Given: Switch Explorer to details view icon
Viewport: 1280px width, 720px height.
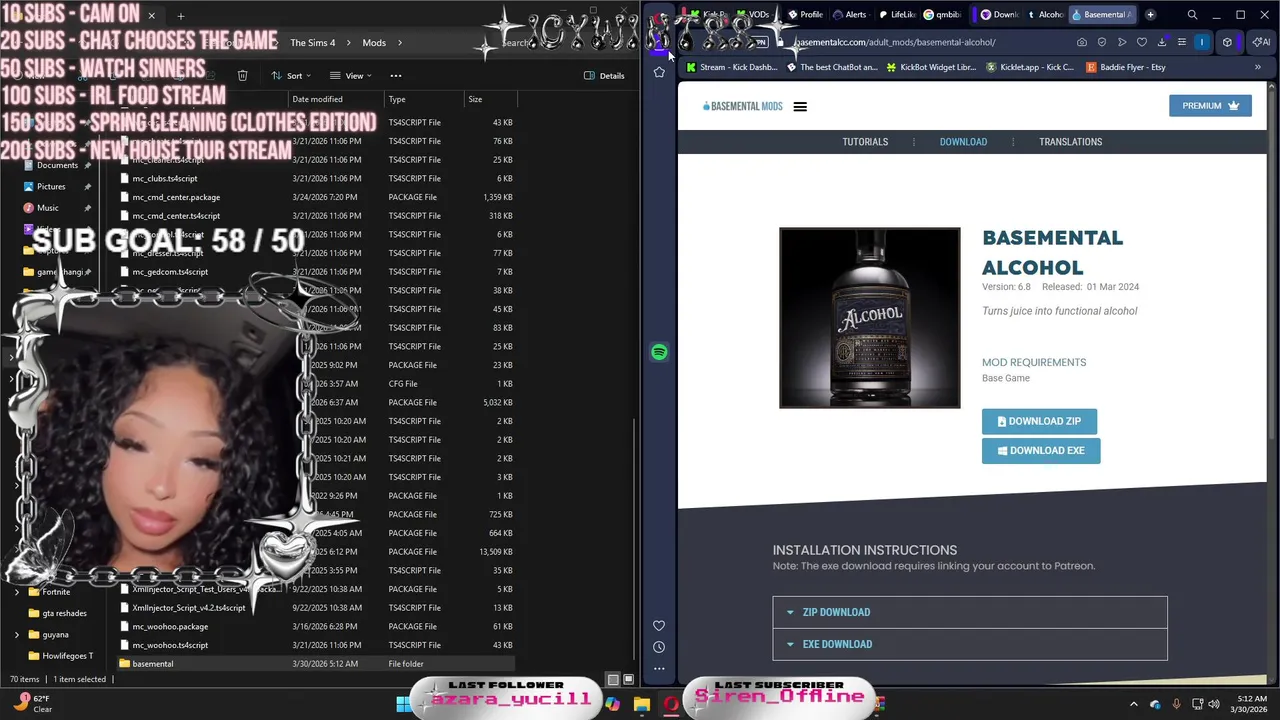Looking at the screenshot, I should (x=613, y=679).
